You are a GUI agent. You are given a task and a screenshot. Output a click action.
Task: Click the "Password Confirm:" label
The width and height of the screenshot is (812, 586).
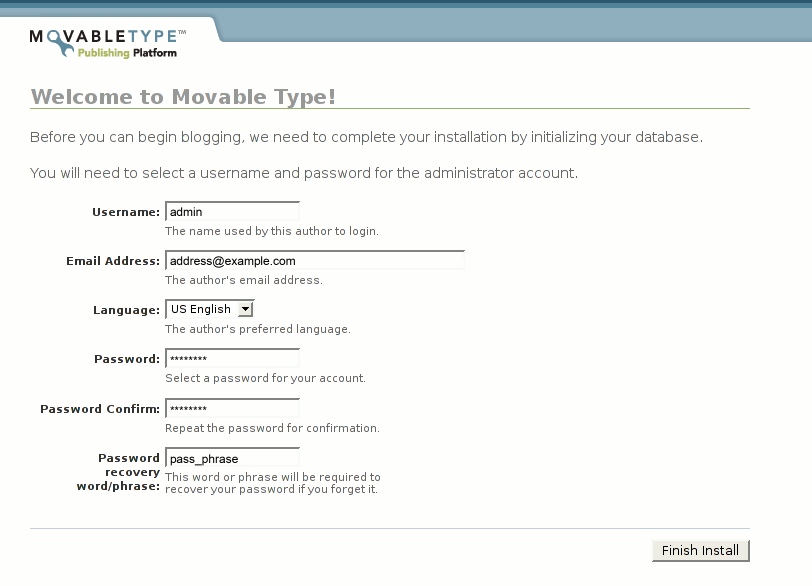(100, 409)
